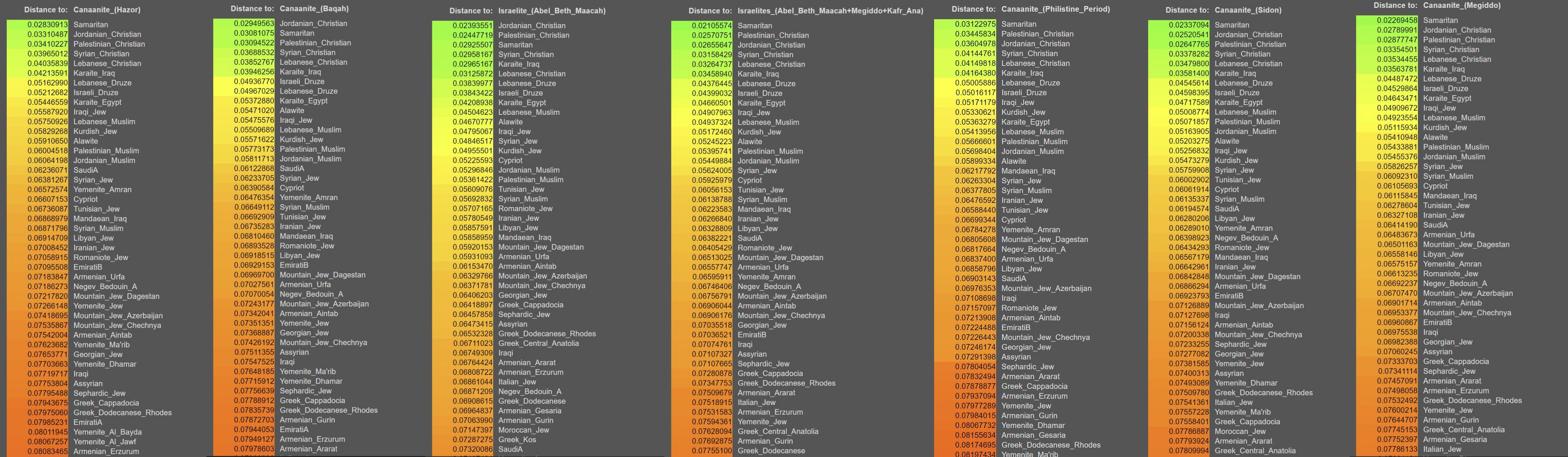The width and height of the screenshot is (1568, 457).
Task: Click the green cell showing 0.02830913
Action: pos(47,25)
